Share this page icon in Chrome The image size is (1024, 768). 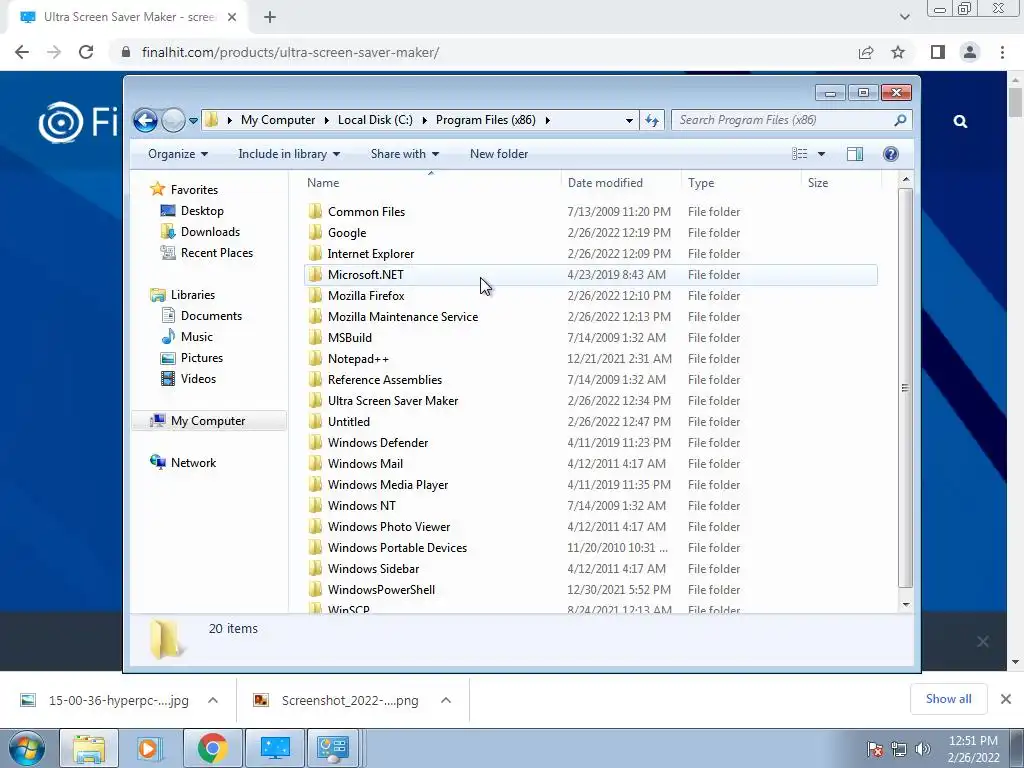pos(866,52)
